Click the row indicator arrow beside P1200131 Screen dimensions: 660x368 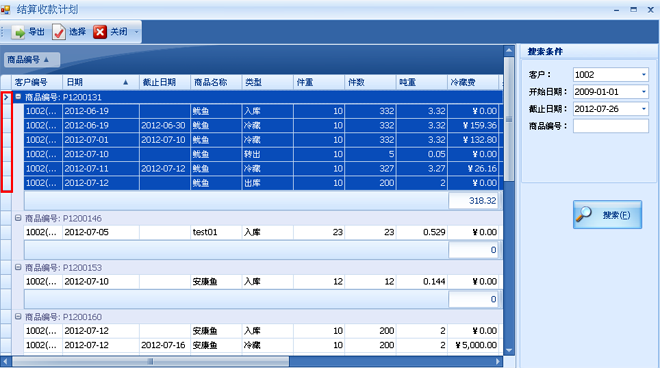[6, 97]
